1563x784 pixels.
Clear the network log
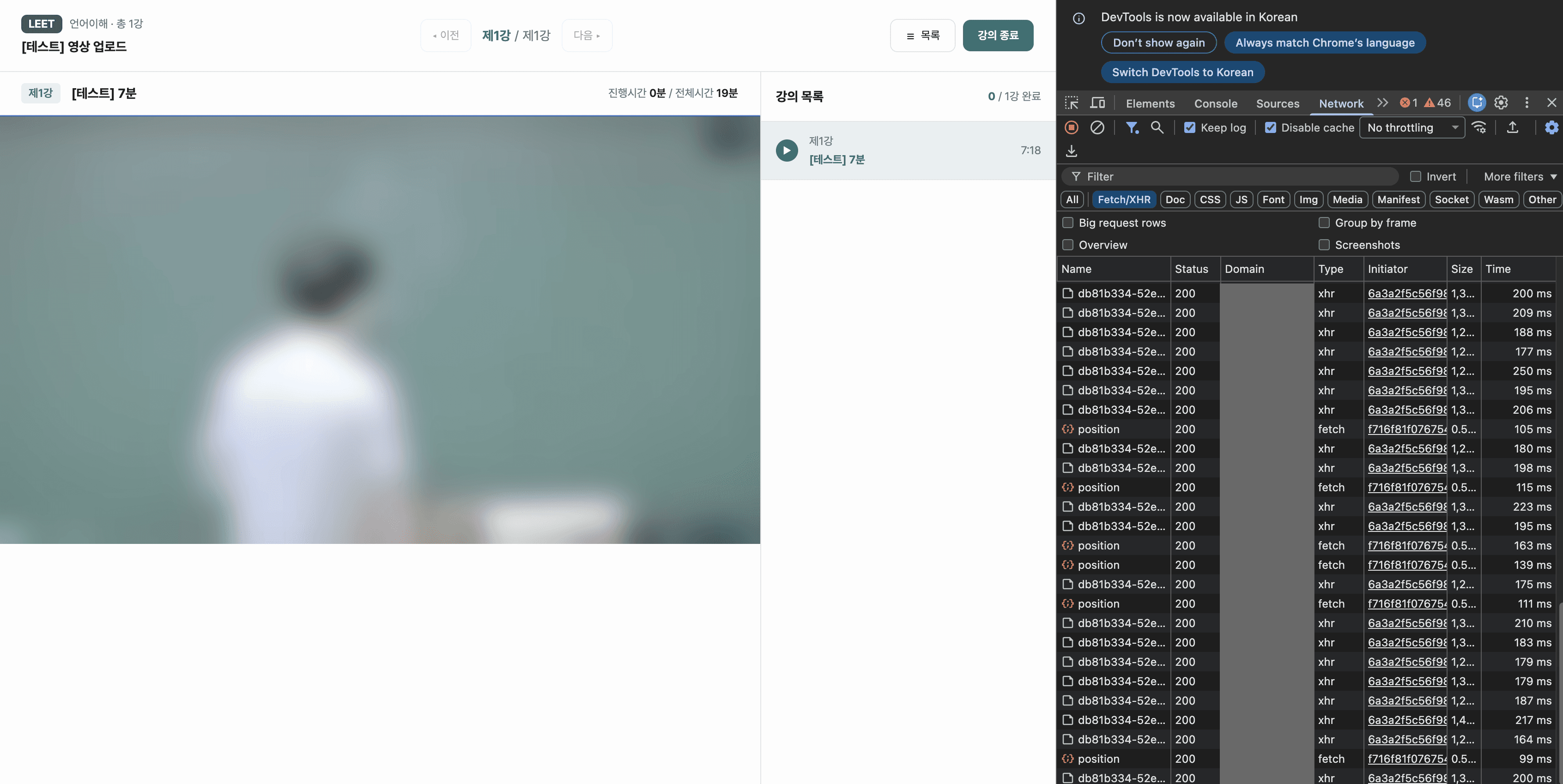(1097, 127)
